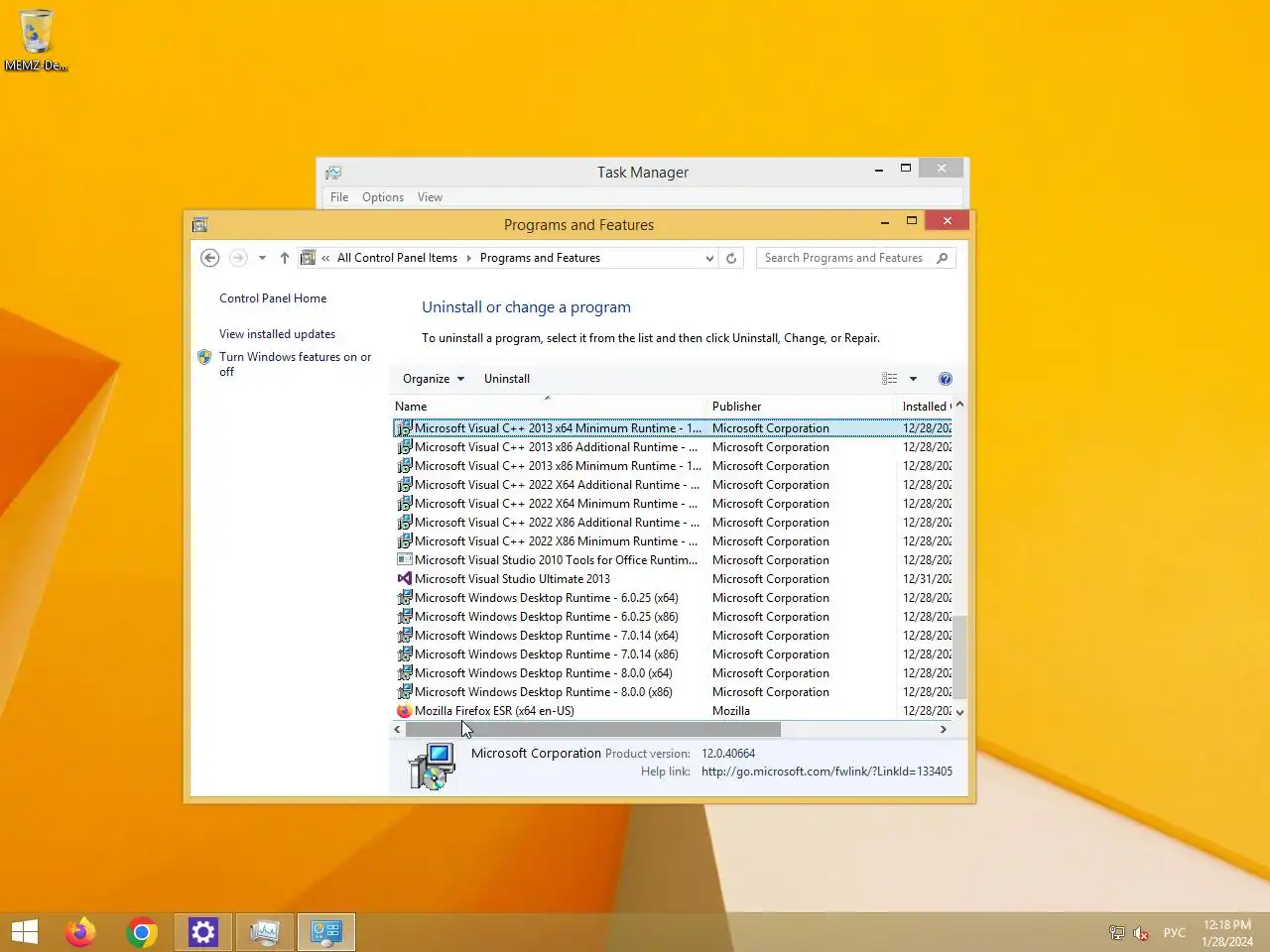Click the network tray icon
The image size is (1270, 952).
point(1117,933)
